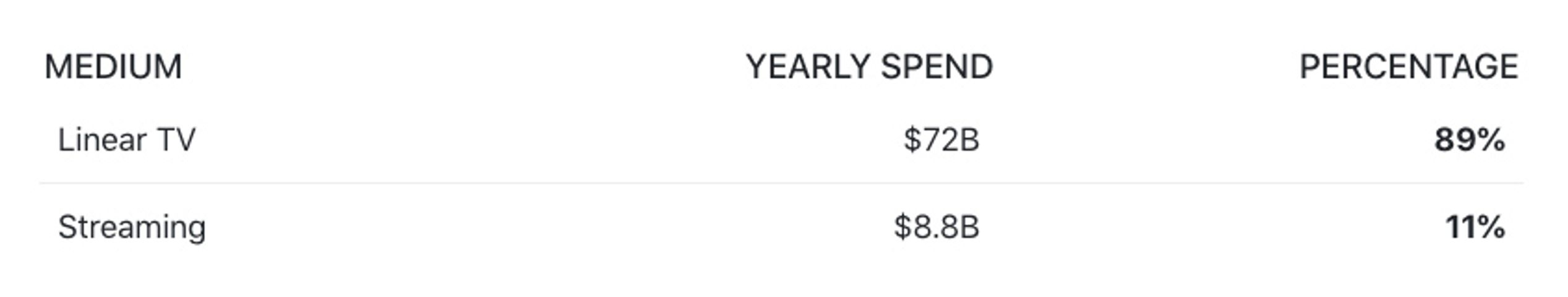Image resolution: width=1568 pixels, height=297 pixels.
Task: Click the divider line between the rows
Action: pyautogui.click(x=781, y=183)
